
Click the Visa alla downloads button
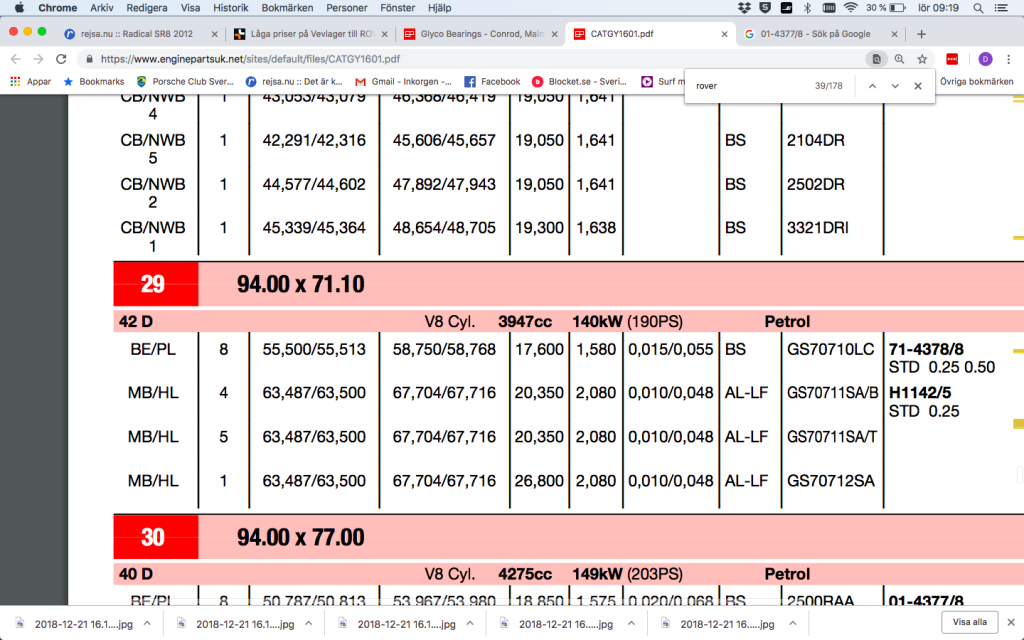click(969, 622)
